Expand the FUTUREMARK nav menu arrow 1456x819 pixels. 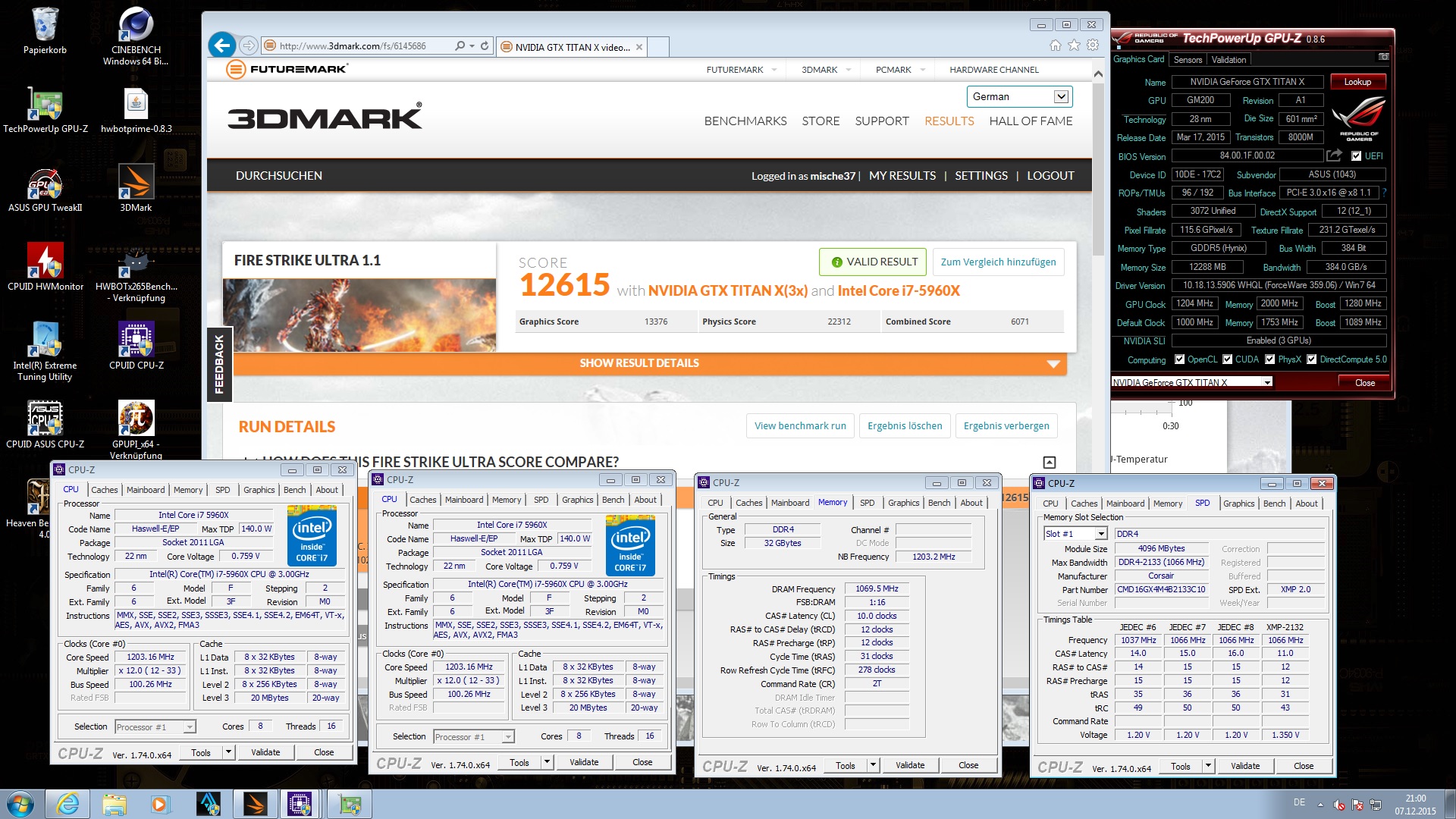pos(774,70)
